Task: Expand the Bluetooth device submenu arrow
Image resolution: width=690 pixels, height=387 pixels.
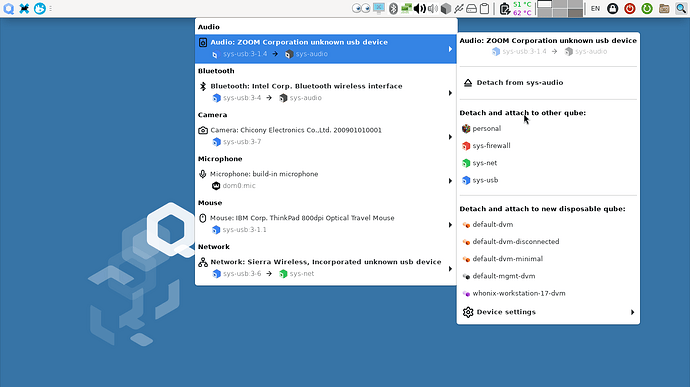Action: (450, 93)
